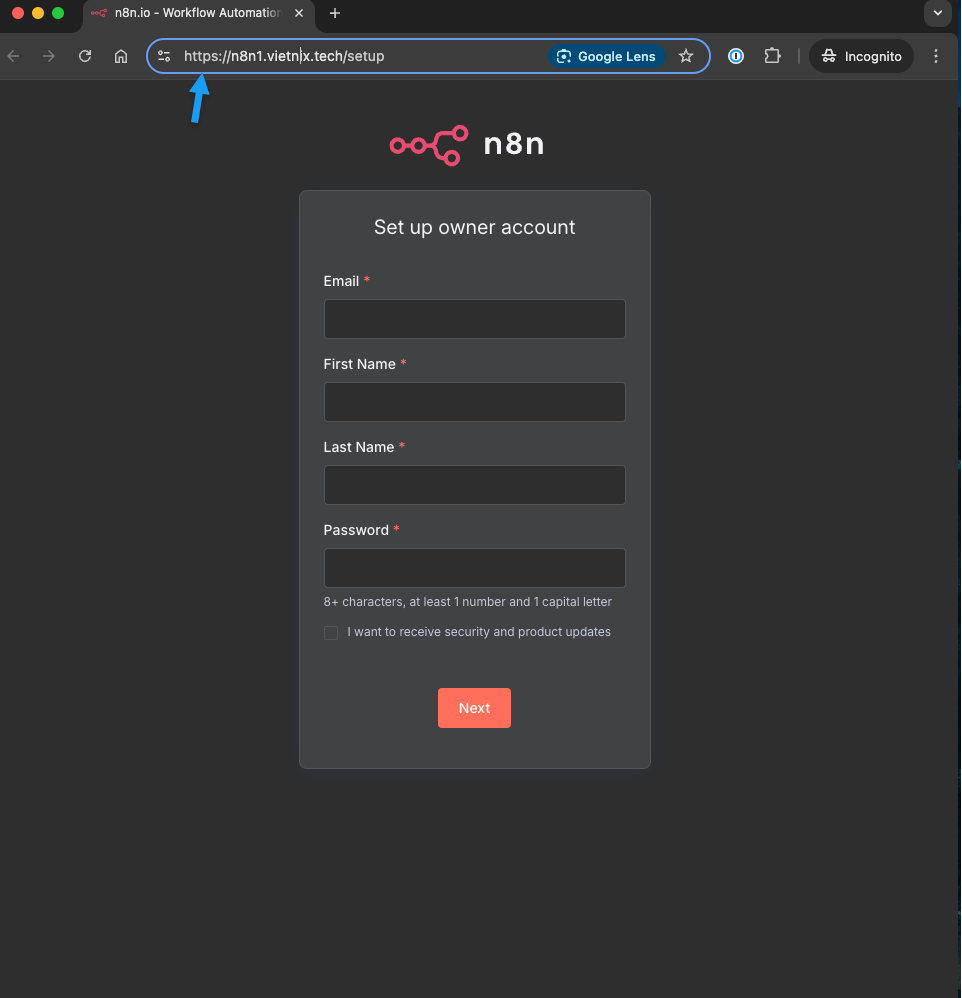Open the Extensions puzzle icon
962x998 pixels.
tap(772, 56)
